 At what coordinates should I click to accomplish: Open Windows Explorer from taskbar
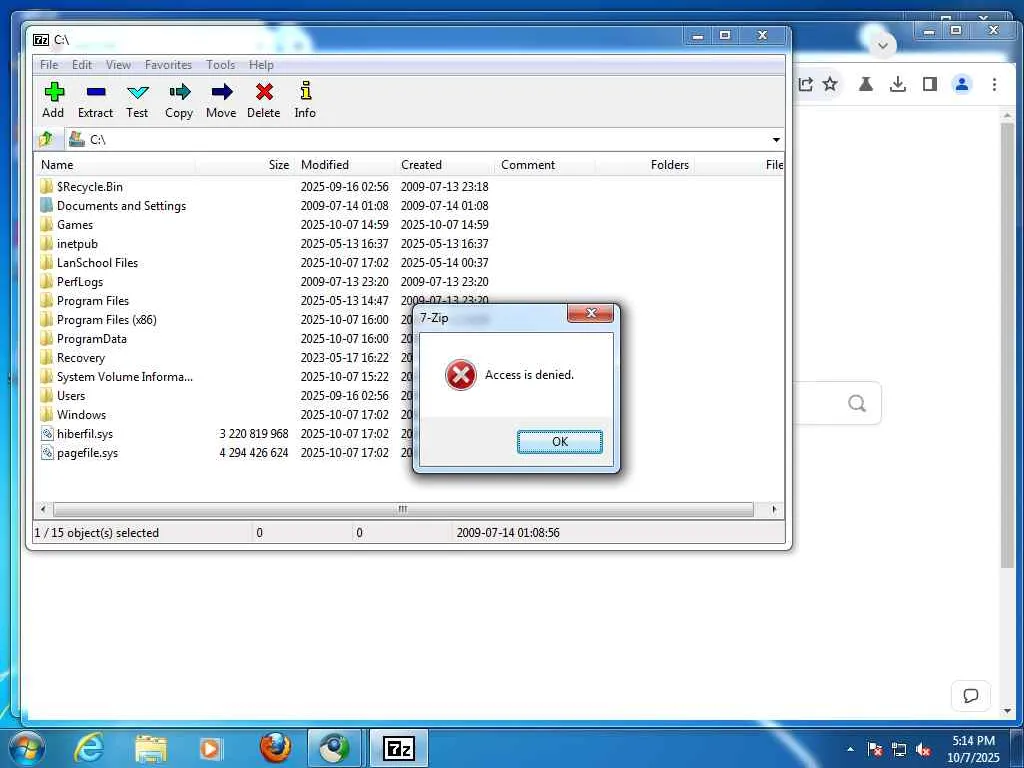(x=151, y=748)
